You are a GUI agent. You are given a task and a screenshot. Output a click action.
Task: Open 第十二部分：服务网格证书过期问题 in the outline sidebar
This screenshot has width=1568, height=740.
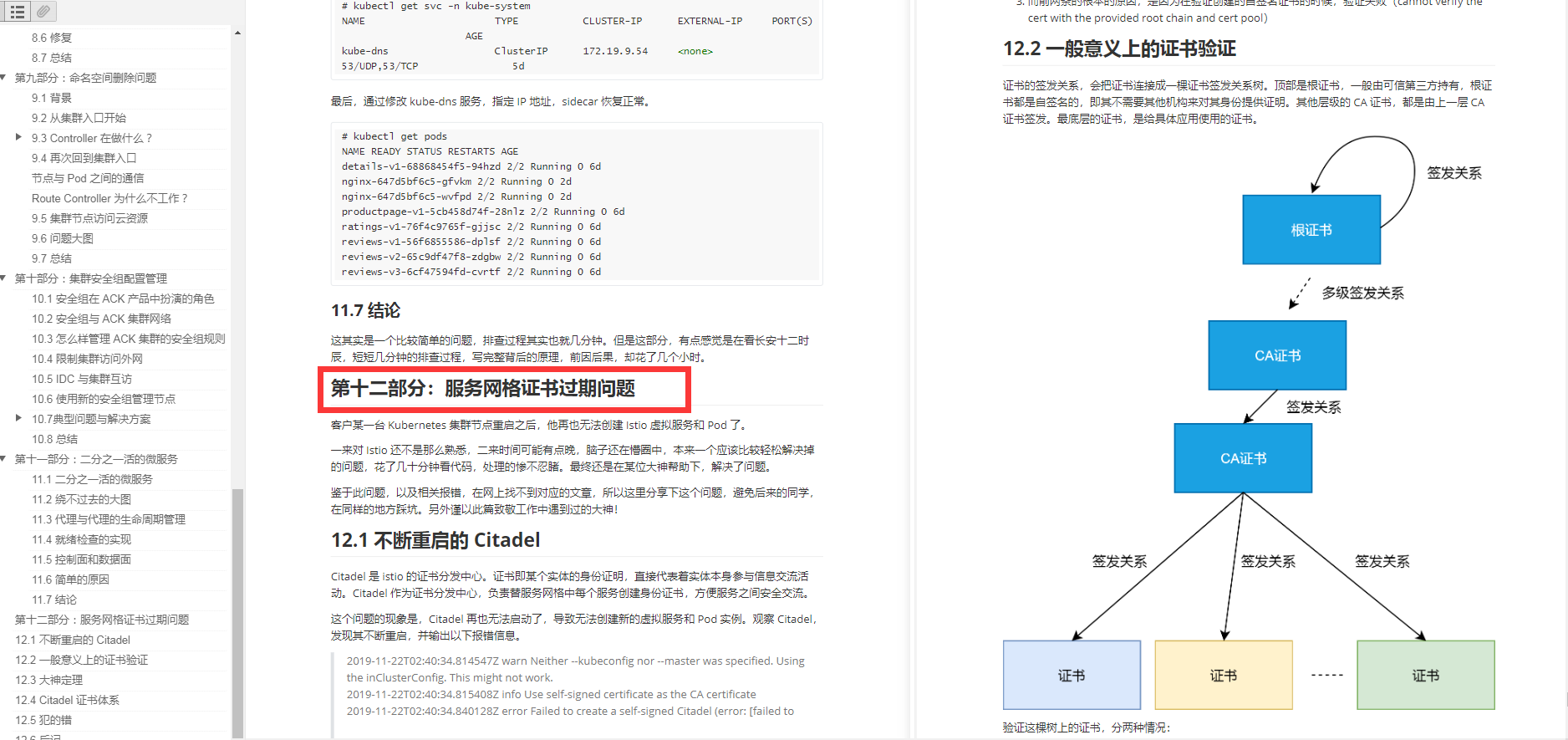pos(102,620)
